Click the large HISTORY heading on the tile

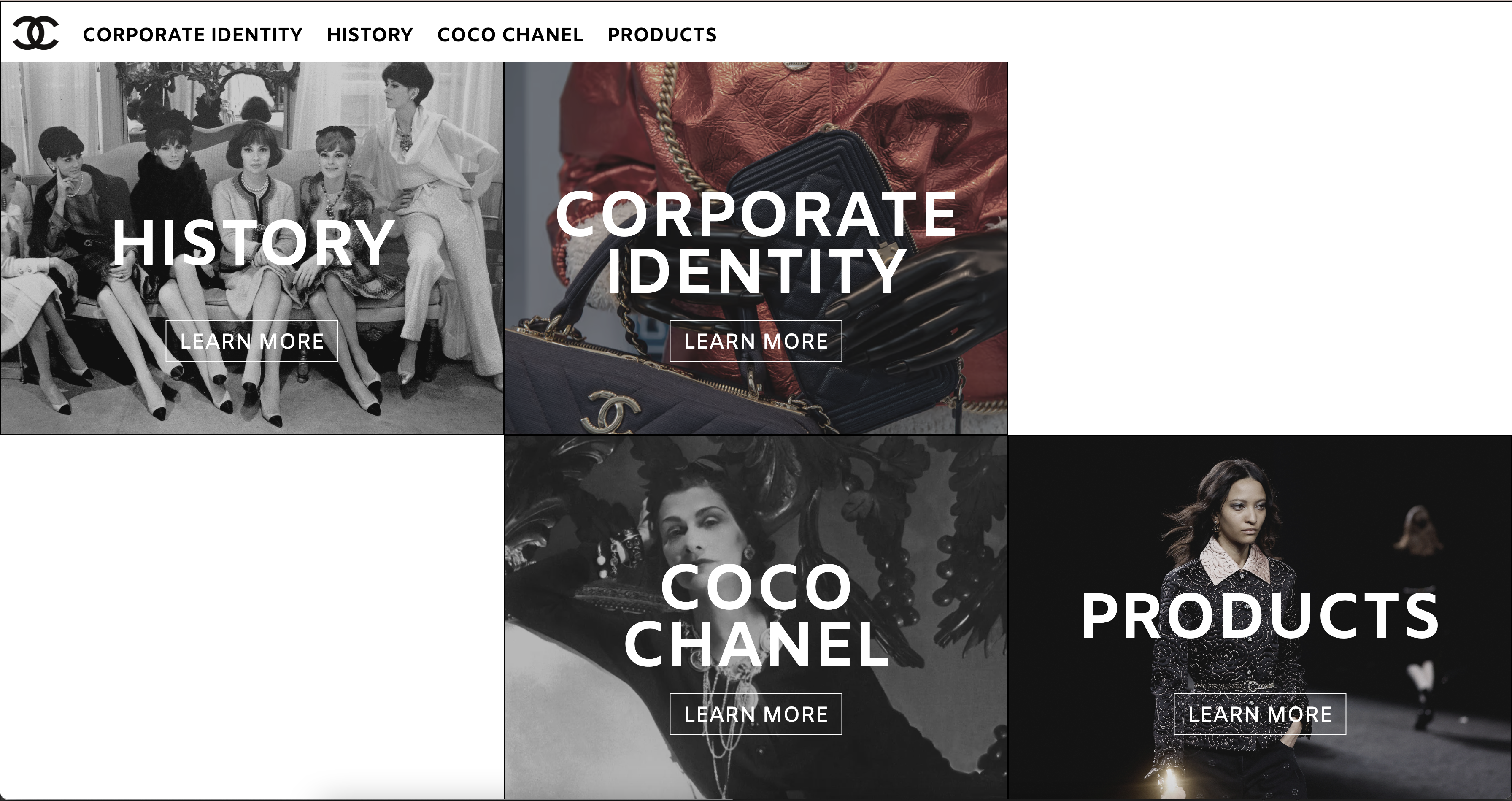[253, 243]
